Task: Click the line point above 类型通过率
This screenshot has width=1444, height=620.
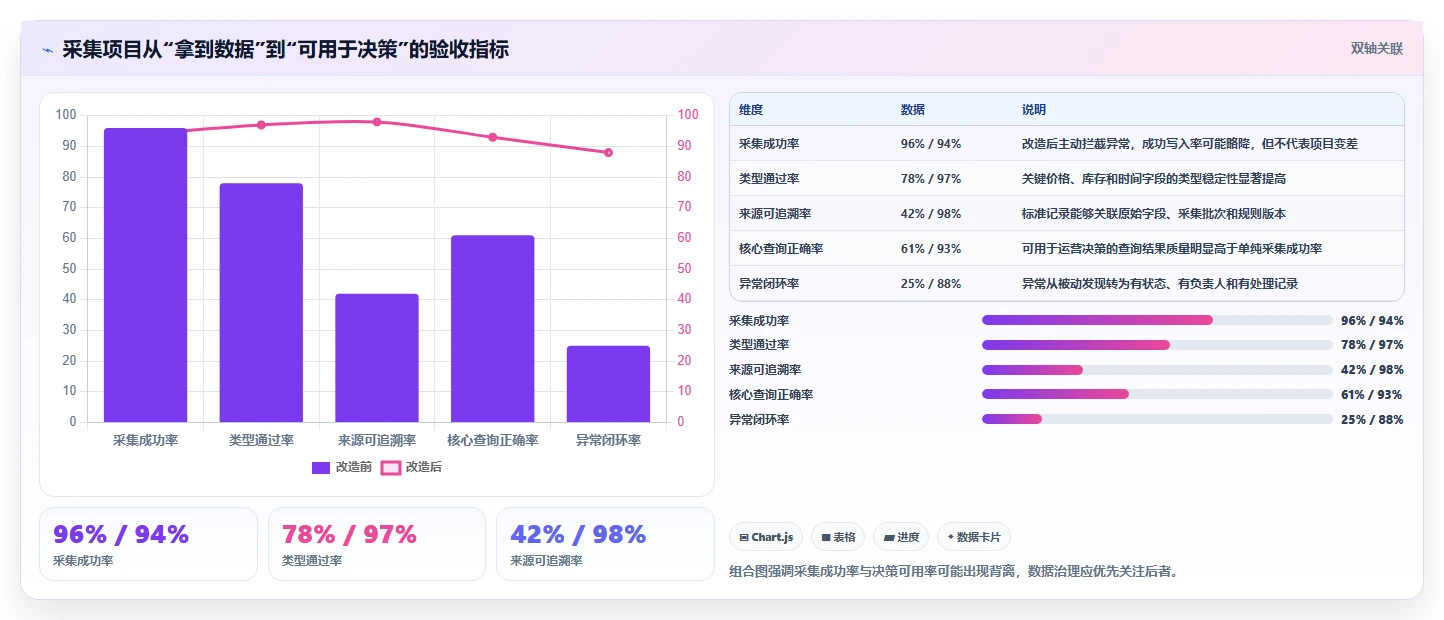Action: 261,125
